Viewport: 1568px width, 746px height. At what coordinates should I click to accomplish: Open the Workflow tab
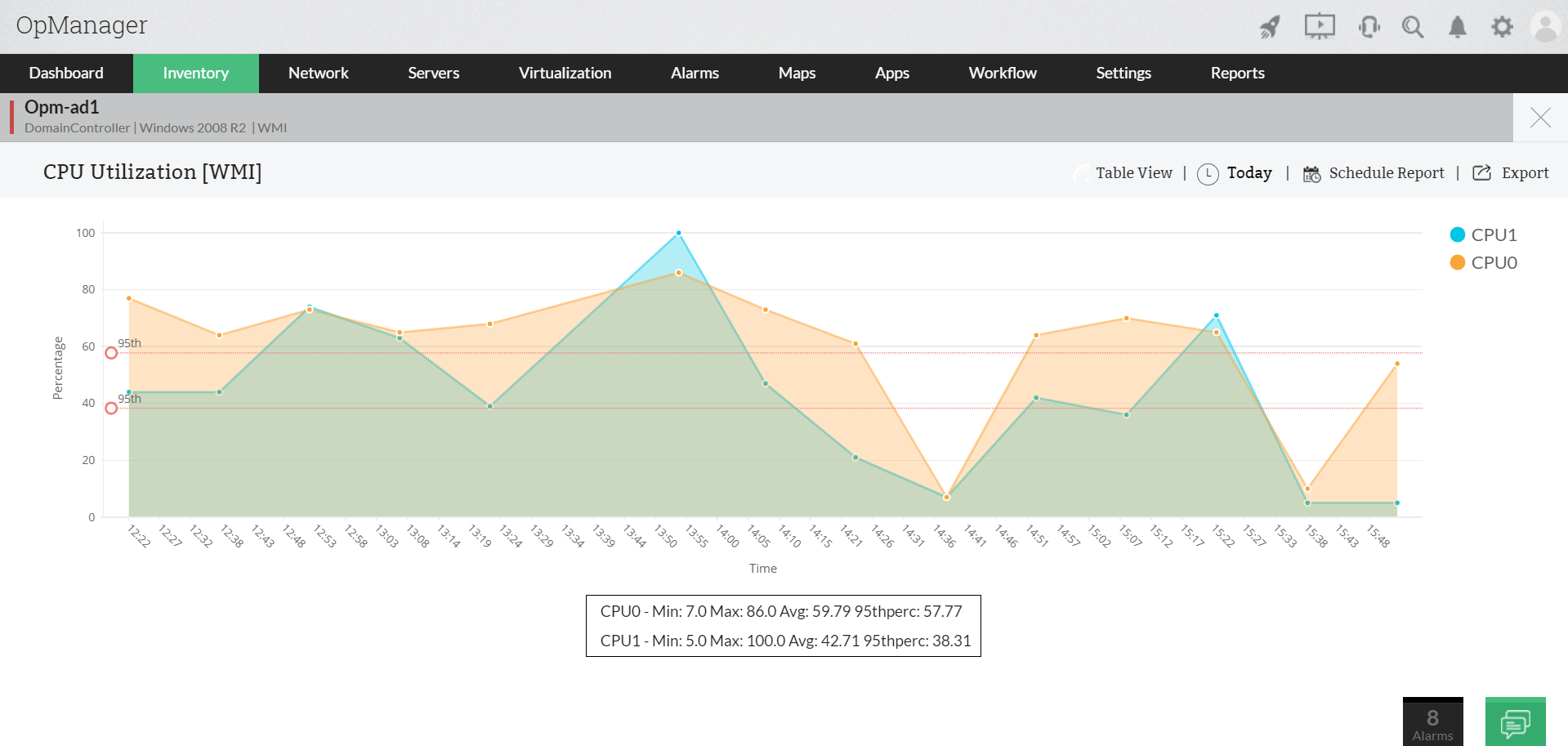[1003, 74]
